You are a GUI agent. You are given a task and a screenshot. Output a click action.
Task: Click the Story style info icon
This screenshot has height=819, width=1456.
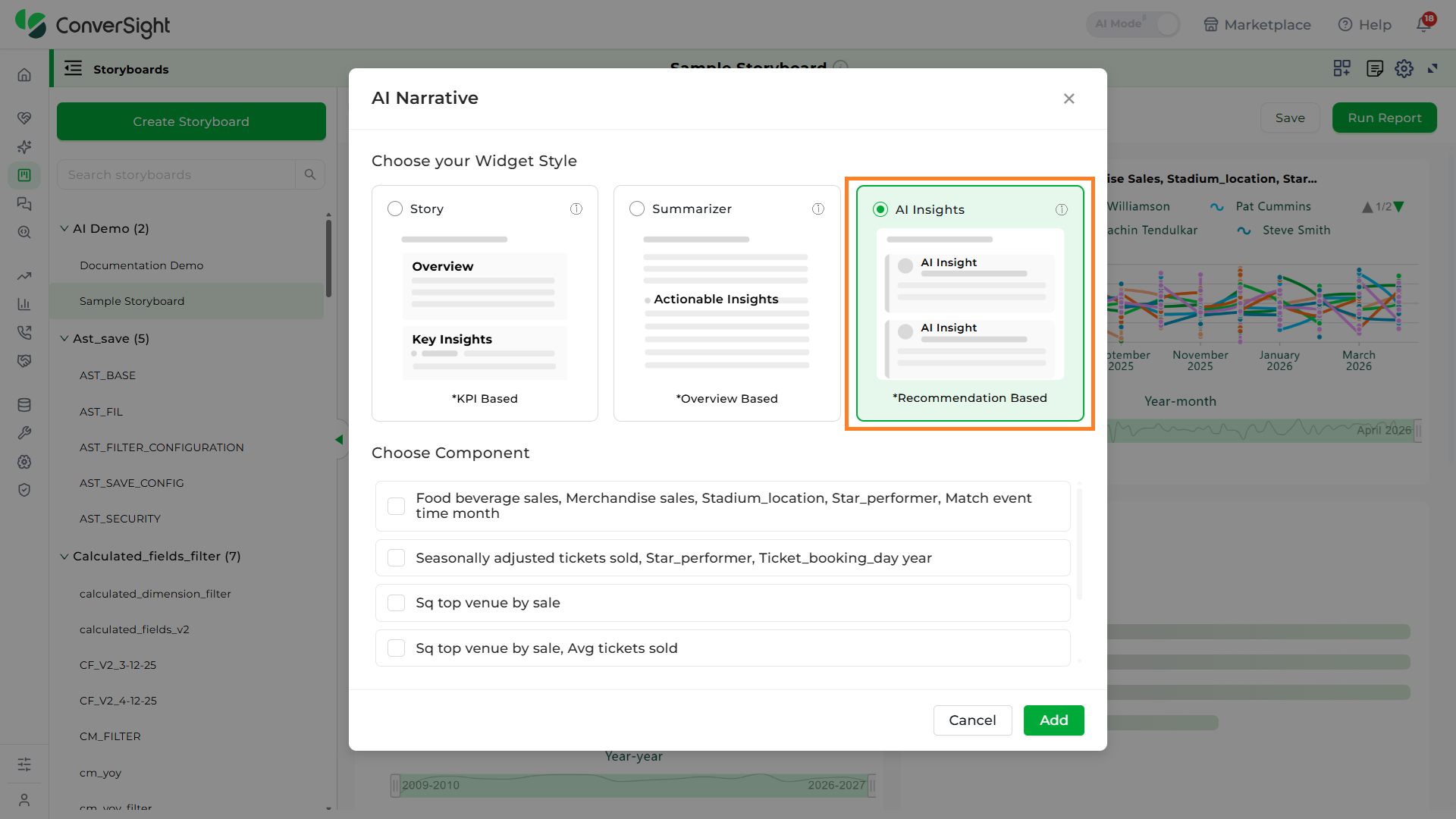[576, 209]
